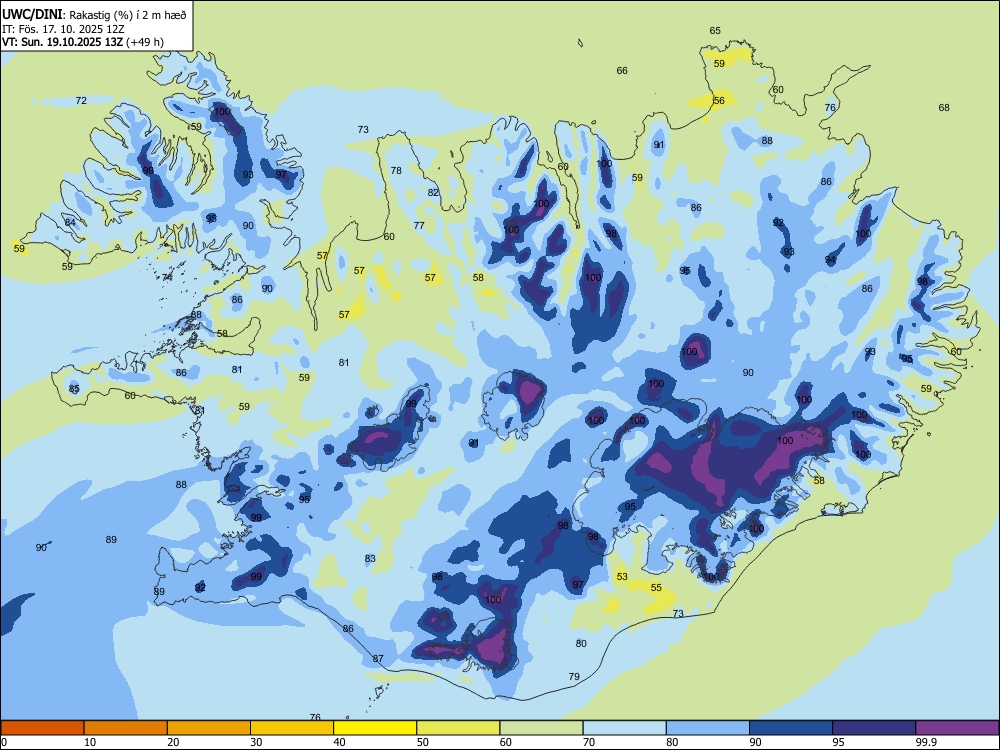Select the pale blue 70–80 legend swatch

[624, 728]
